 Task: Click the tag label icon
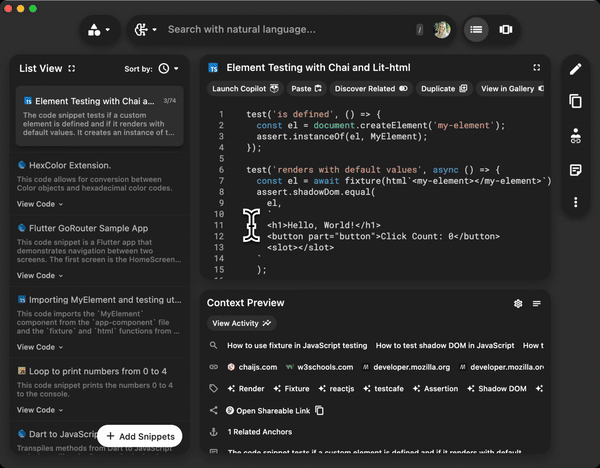click(214, 388)
